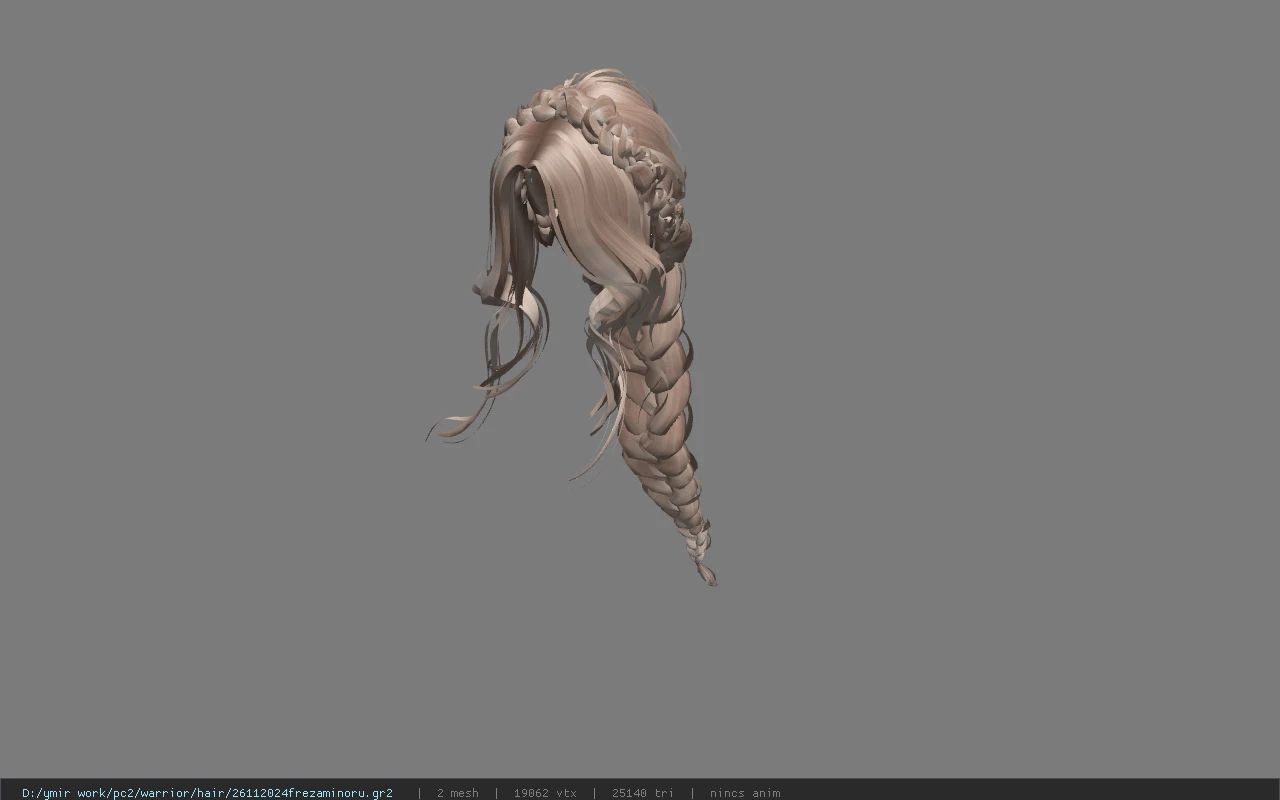The height and width of the screenshot is (800, 1280).
Task: Click the '25140 tri' triangle count
Action: coord(642,793)
